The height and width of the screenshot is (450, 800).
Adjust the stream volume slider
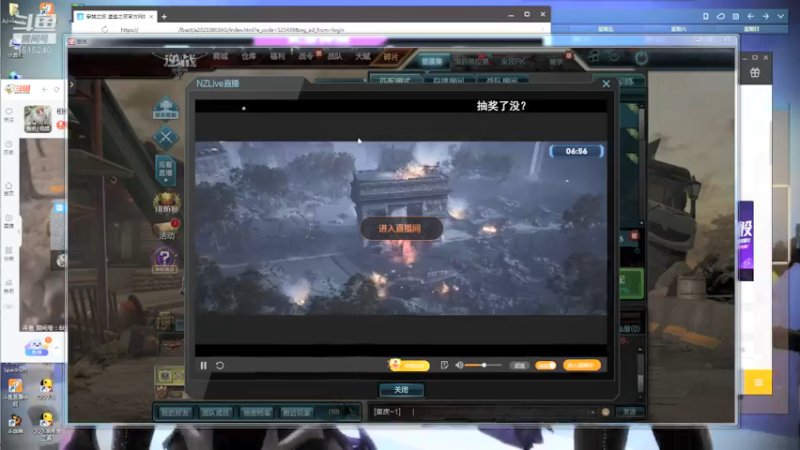click(484, 365)
